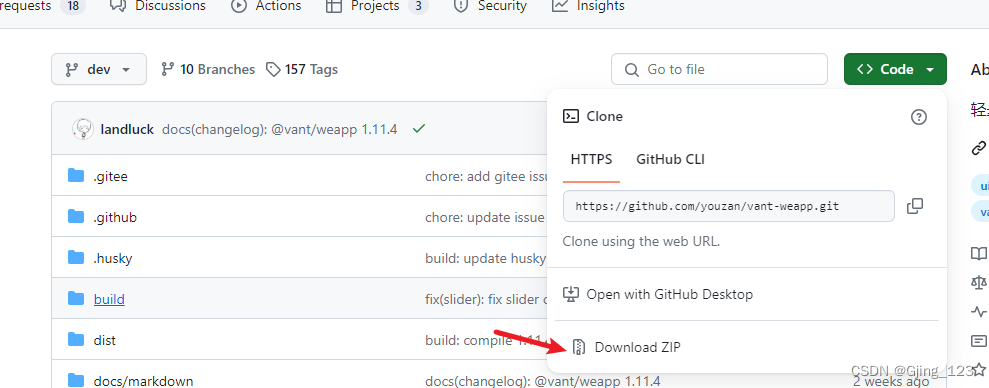Open the .husky 'build: update husky' commit message
The height and width of the screenshot is (388, 989).
(486, 258)
